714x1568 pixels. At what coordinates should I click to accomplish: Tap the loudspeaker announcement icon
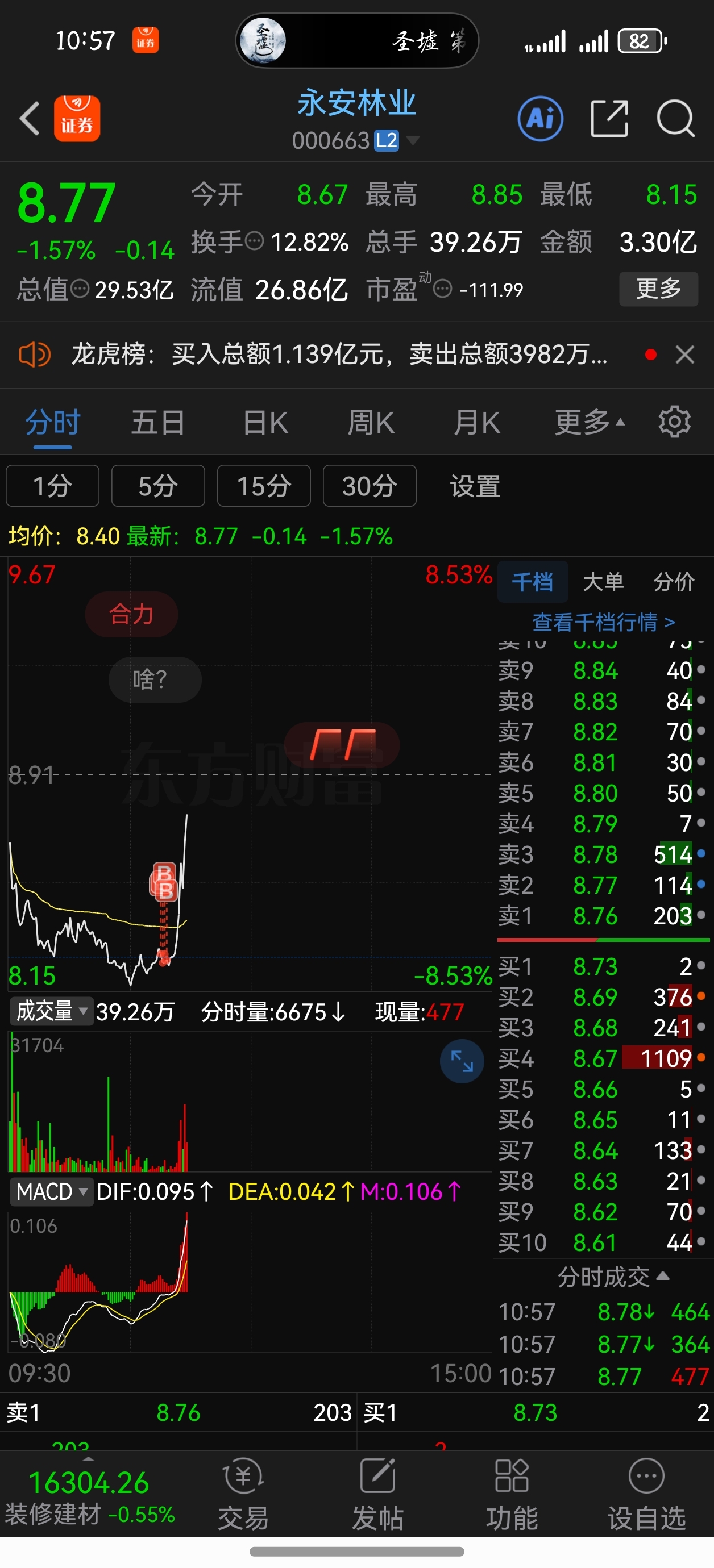click(x=35, y=353)
